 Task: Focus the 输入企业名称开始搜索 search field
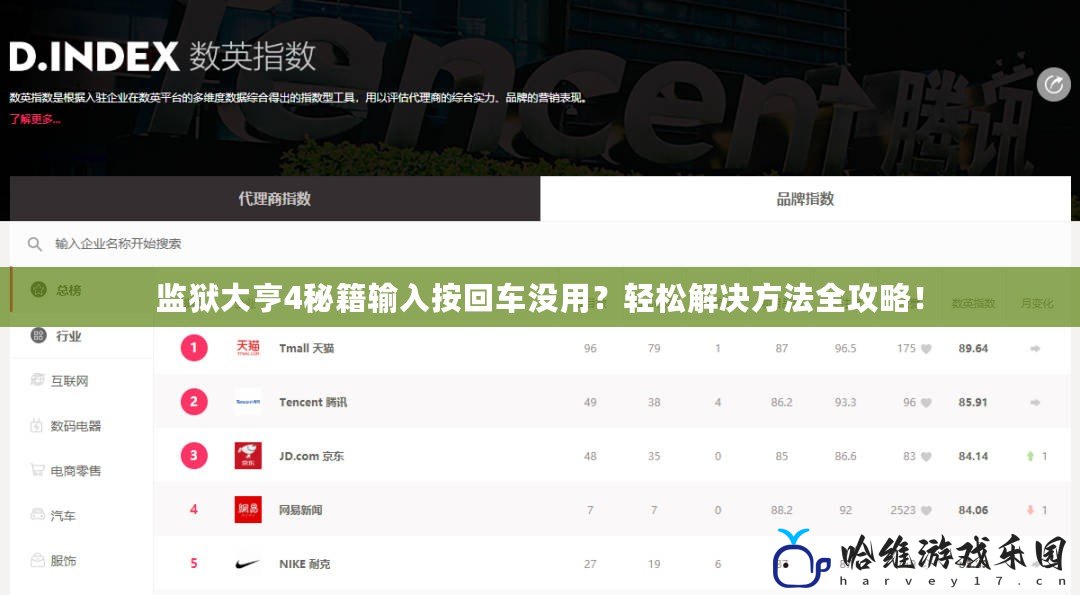540,244
